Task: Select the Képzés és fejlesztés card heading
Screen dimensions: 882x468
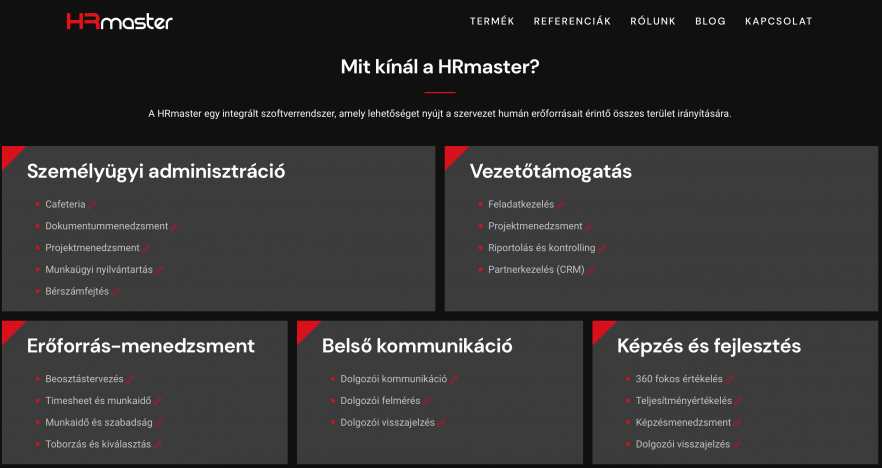Action: [x=709, y=346]
